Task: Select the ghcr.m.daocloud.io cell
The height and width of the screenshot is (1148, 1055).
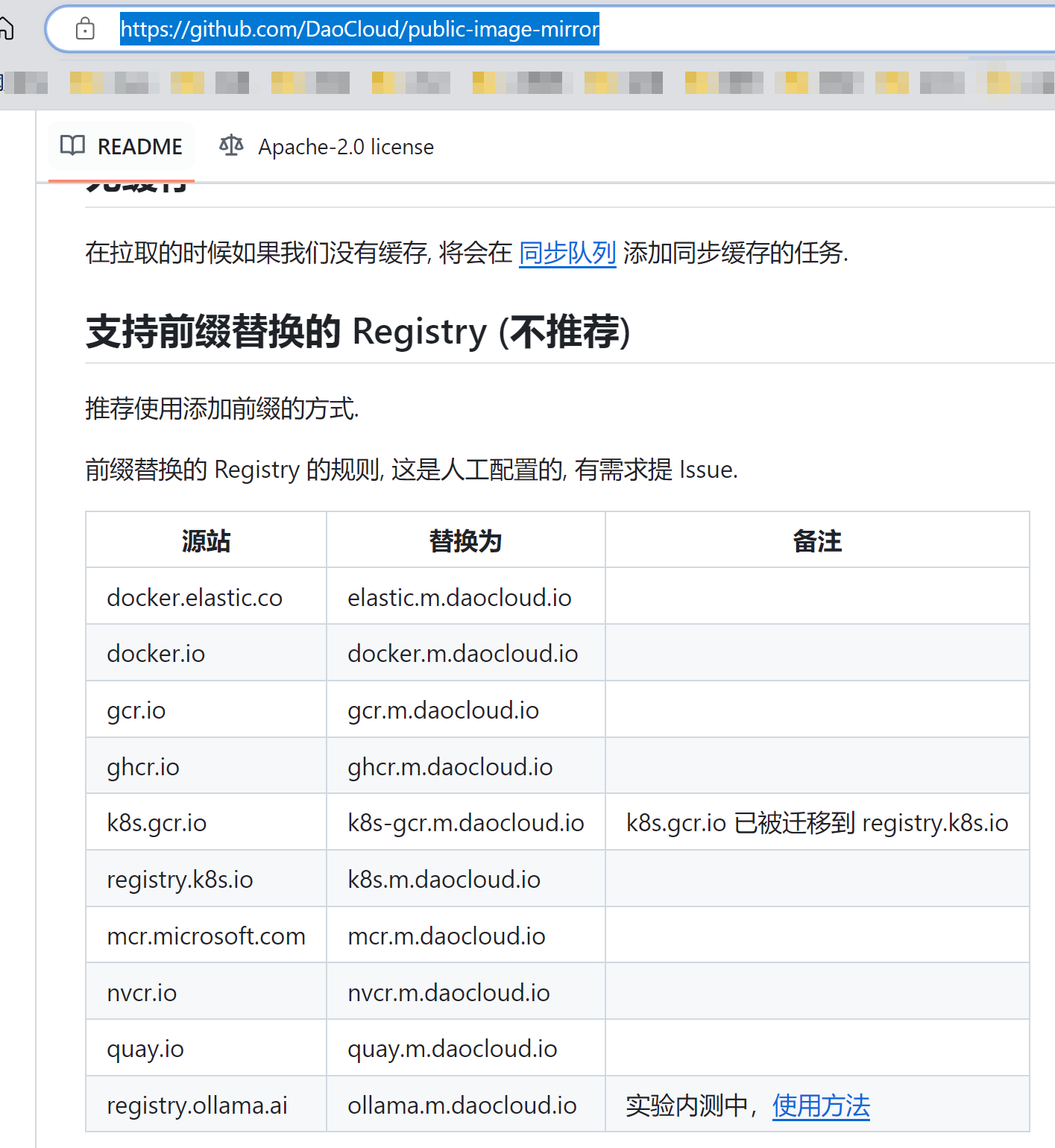Action: 465,766
